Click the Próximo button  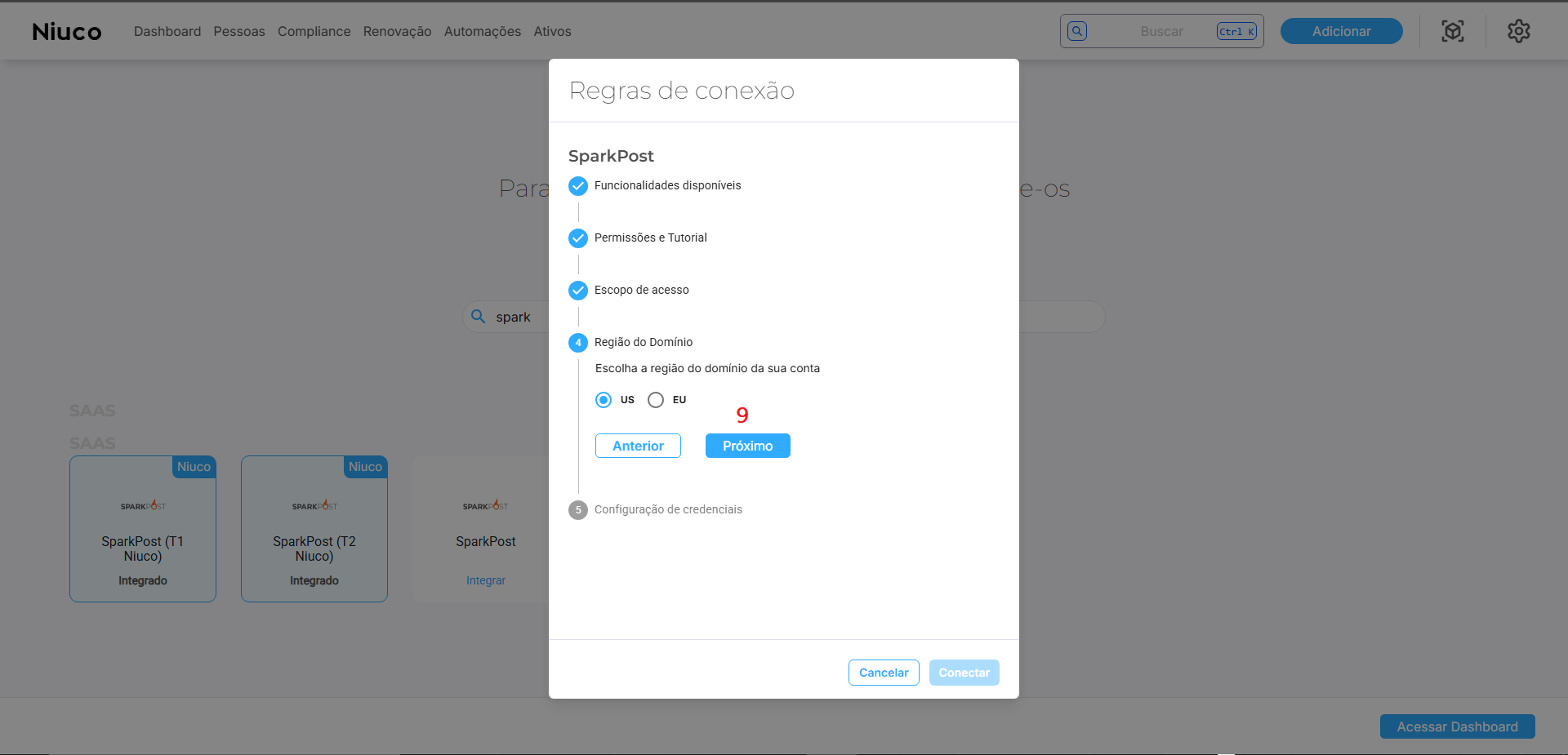[x=748, y=446]
